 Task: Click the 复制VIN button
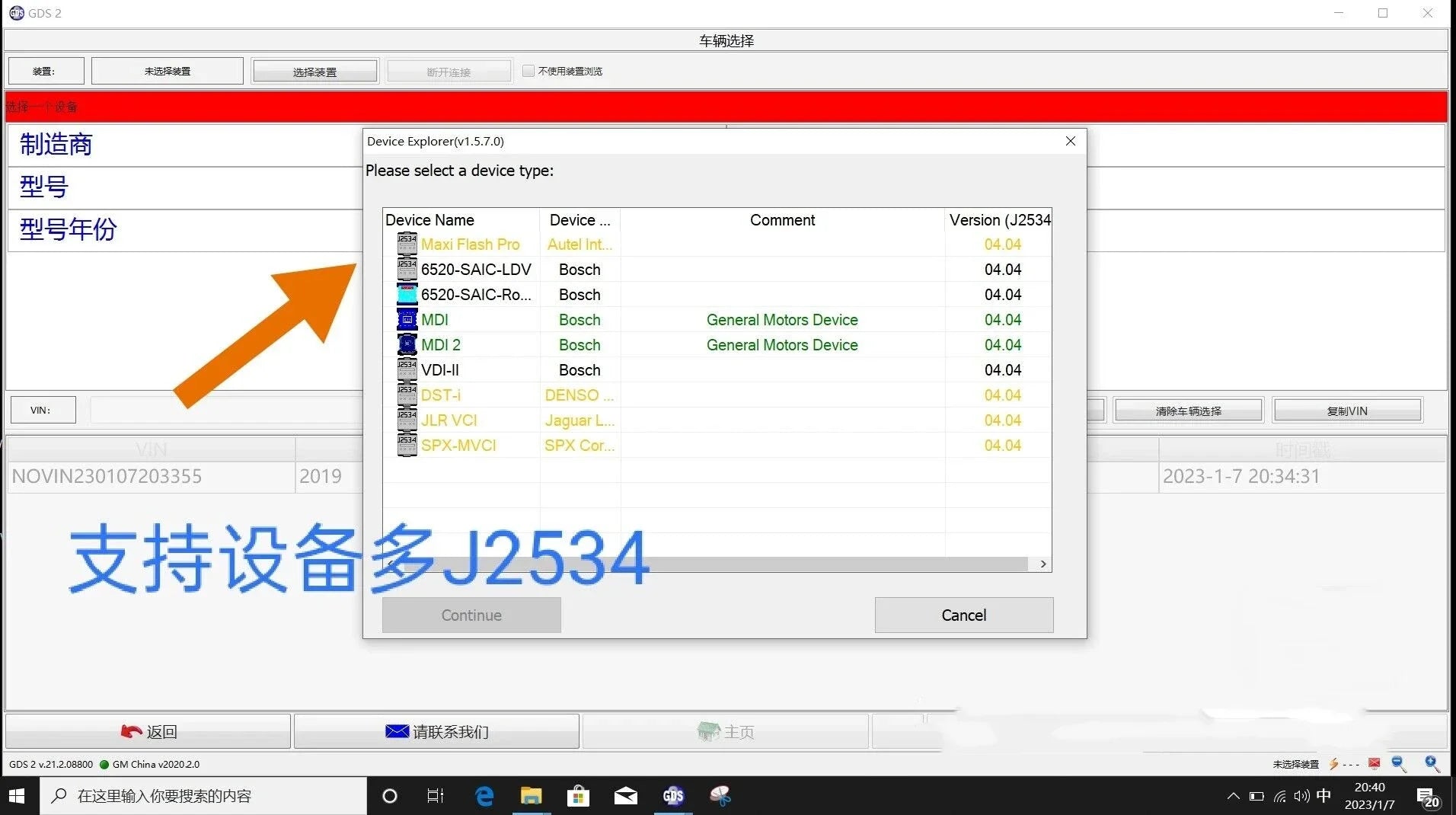[1346, 411]
